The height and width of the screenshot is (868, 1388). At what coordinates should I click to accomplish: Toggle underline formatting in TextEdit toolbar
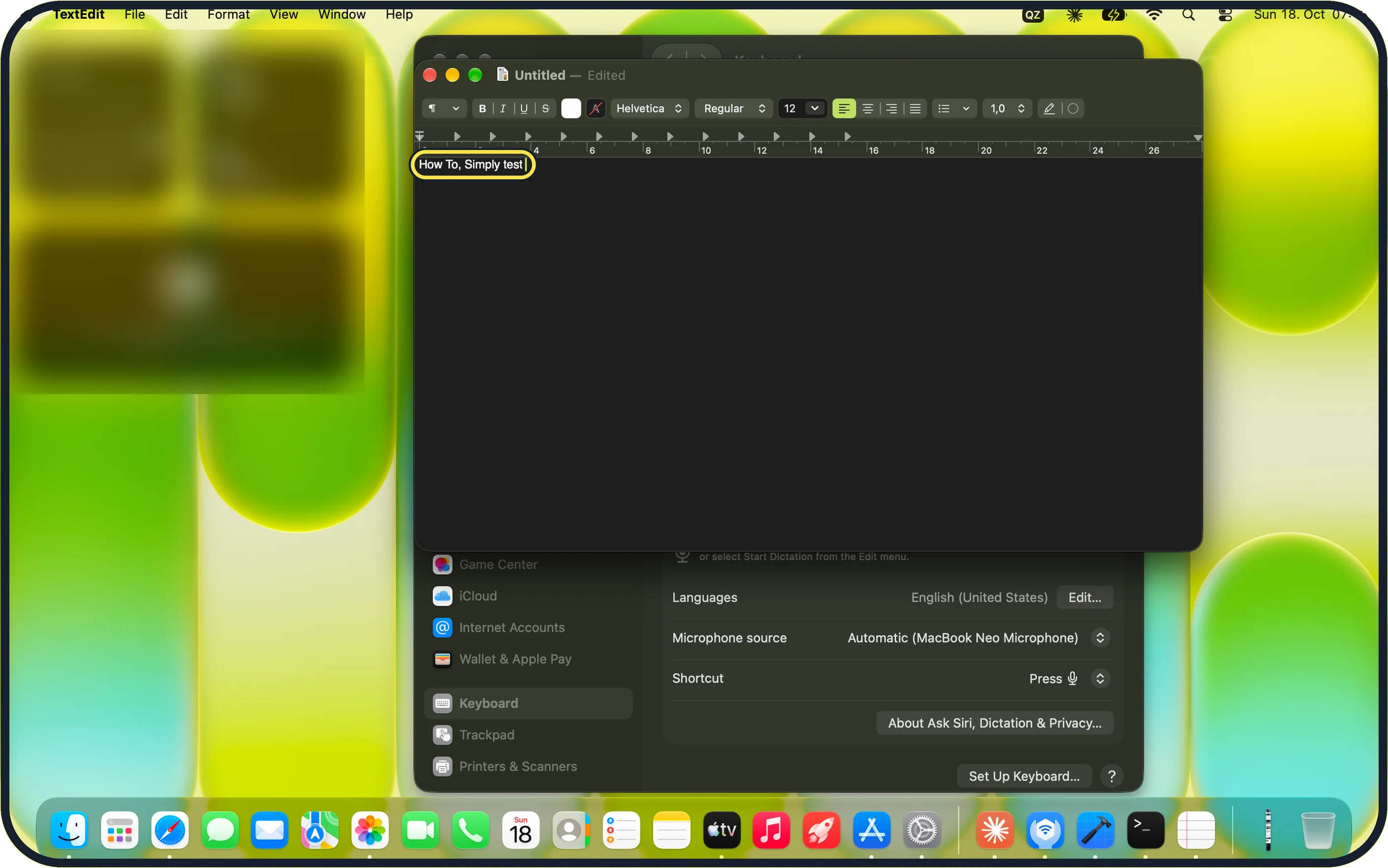[x=524, y=108]
